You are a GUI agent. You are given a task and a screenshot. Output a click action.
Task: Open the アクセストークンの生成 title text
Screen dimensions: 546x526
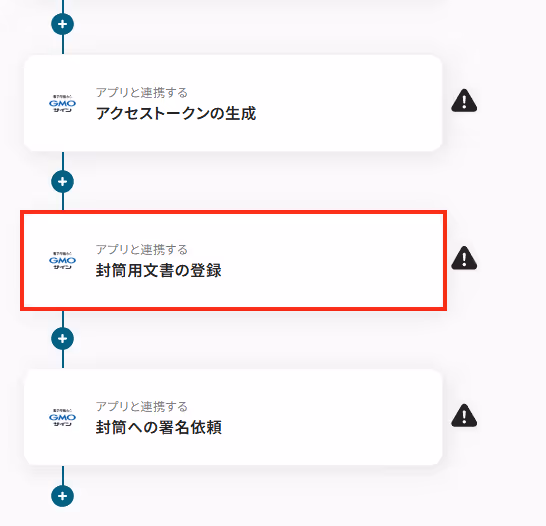pyautogui.click(x=176, y=113)
